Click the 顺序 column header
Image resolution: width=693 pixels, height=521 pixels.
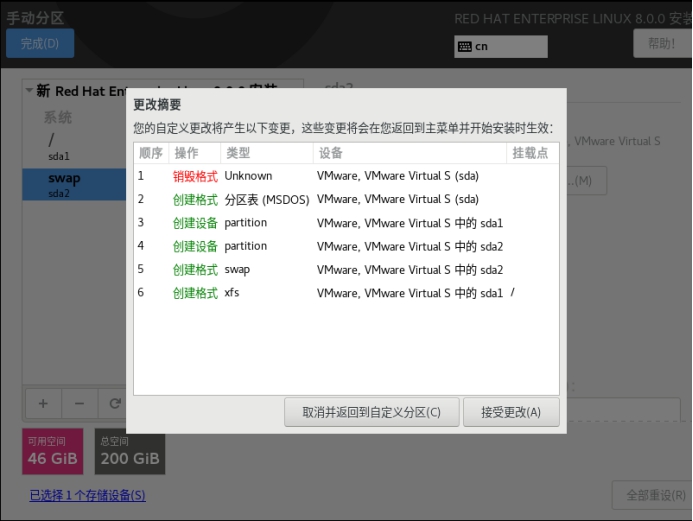coord(151,153)
